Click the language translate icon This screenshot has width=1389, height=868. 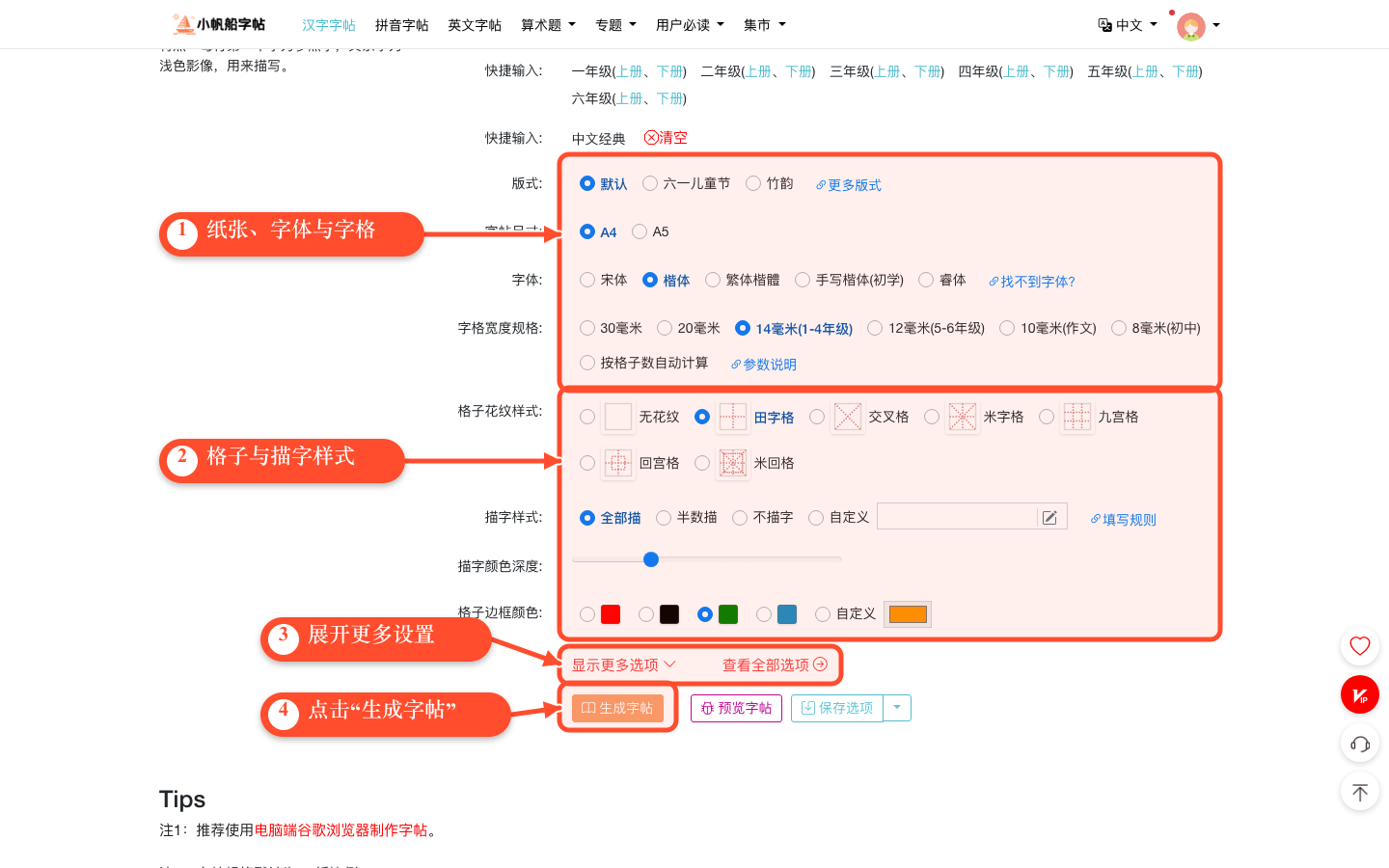(1105, 25)
